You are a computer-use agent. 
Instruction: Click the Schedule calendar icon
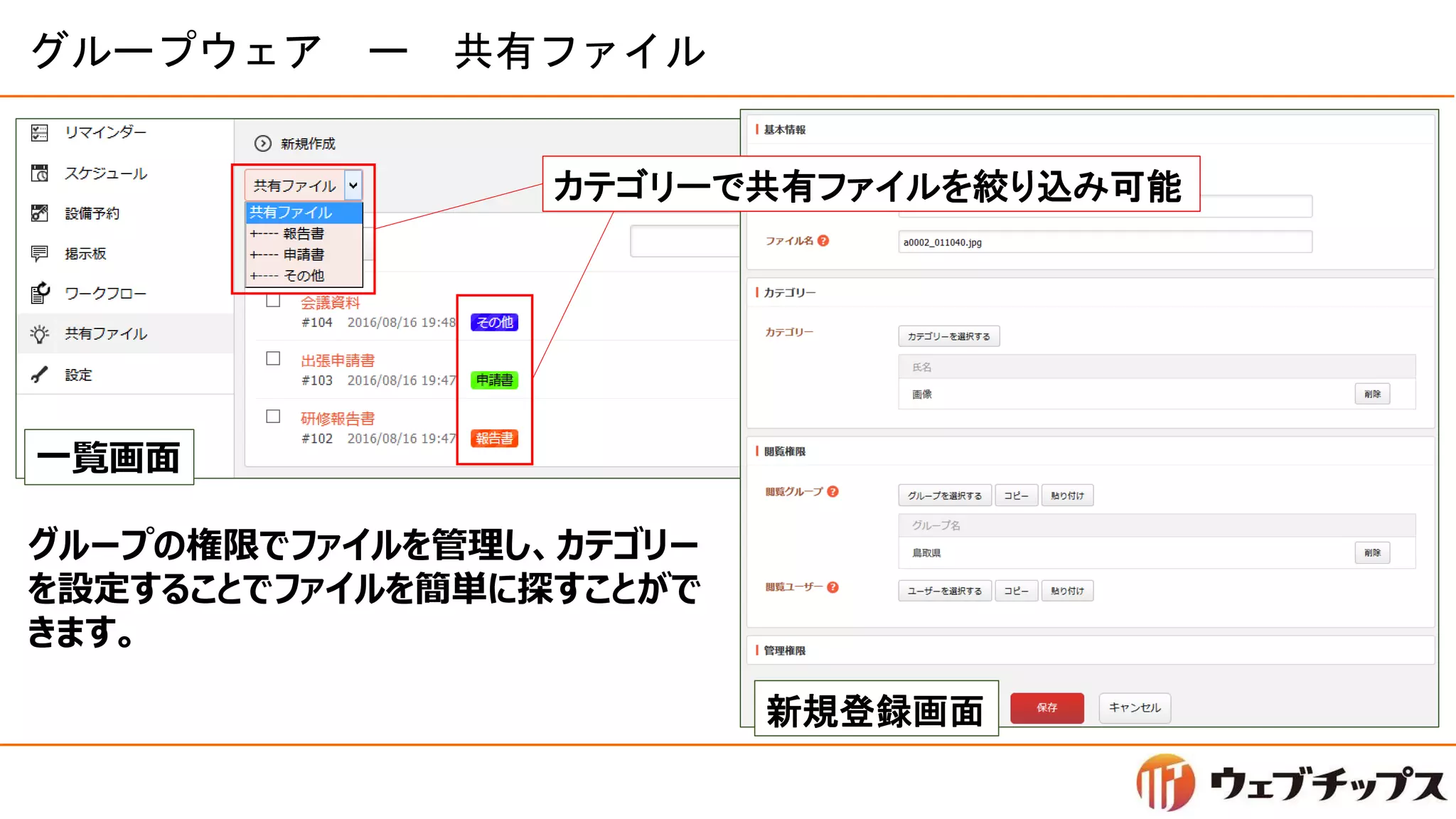point(40,173)
